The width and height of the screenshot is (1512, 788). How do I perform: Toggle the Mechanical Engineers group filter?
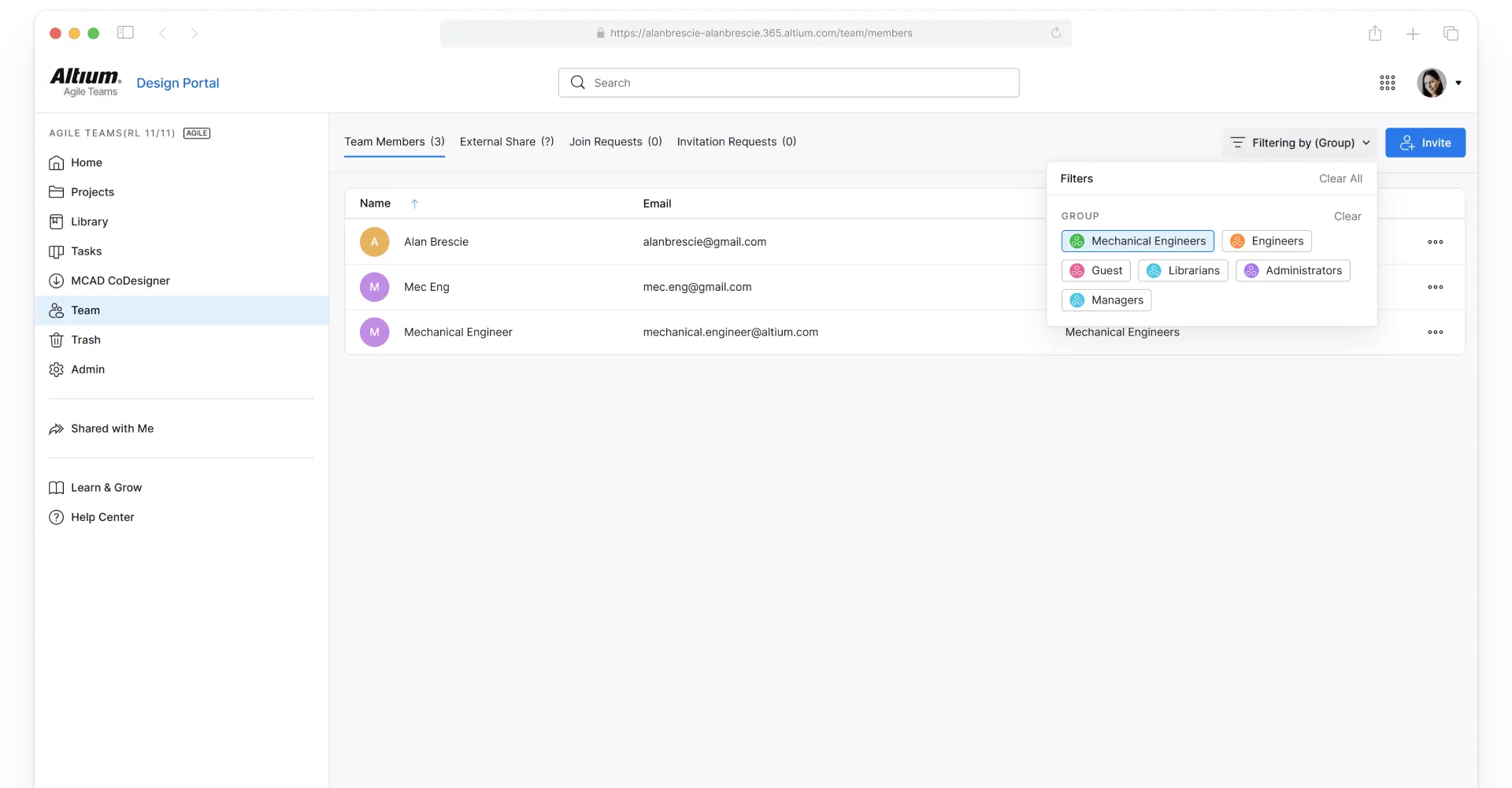click(1138, 241)
